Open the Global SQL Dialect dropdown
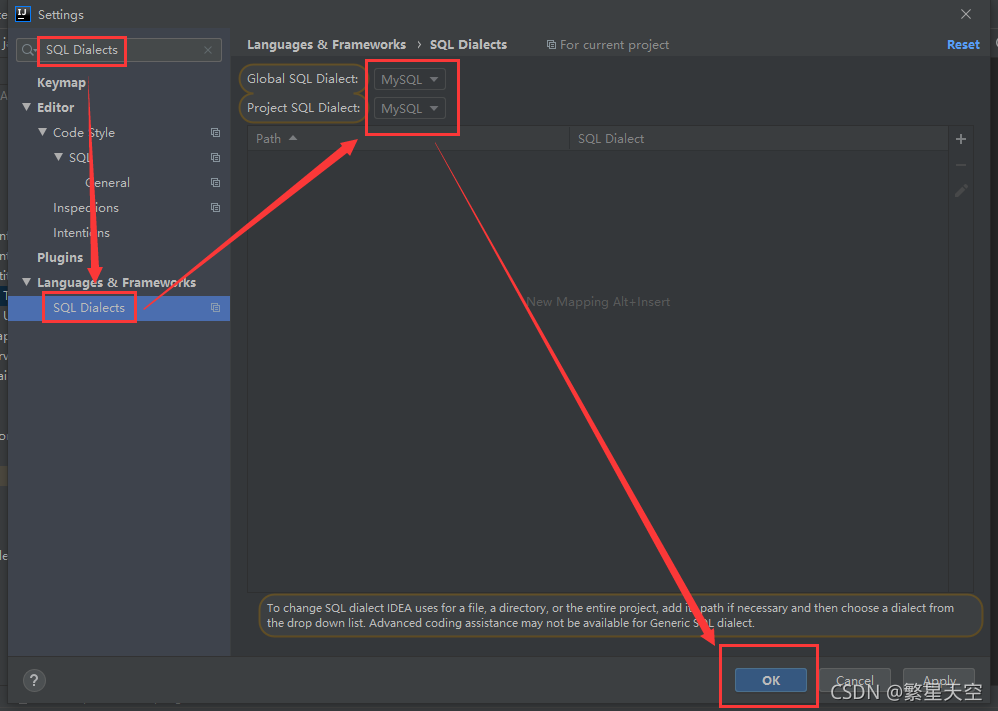This screenshot has height=711, width=998. click(x=410, y=79)
